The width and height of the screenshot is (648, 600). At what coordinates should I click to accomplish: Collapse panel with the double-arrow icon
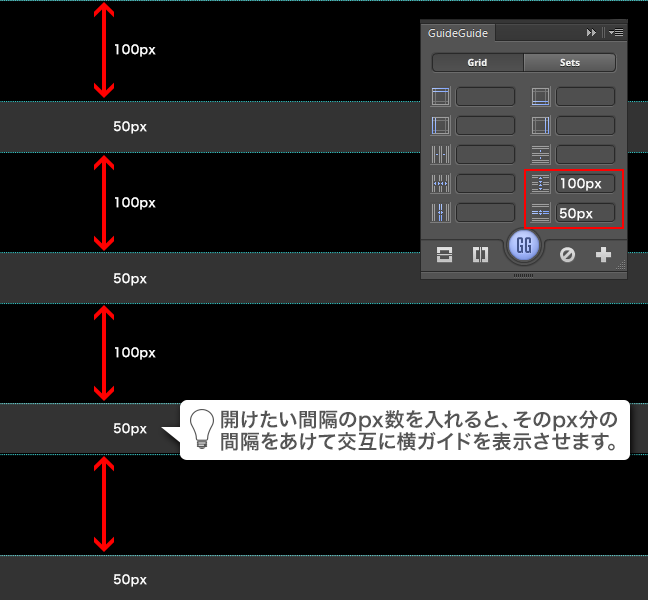tap(592, 33)
